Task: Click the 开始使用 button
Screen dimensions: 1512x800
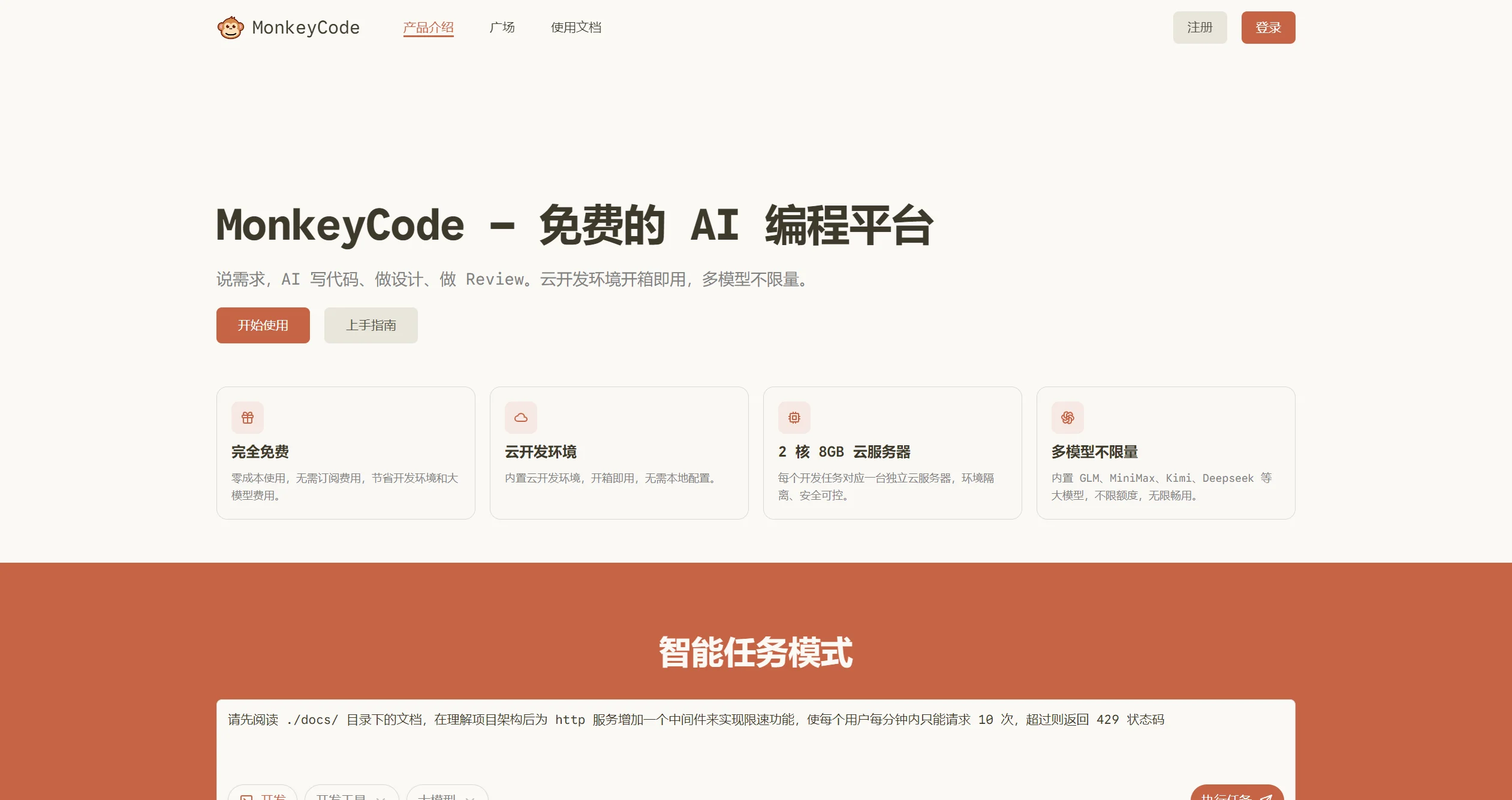Action: coord(263,325)
